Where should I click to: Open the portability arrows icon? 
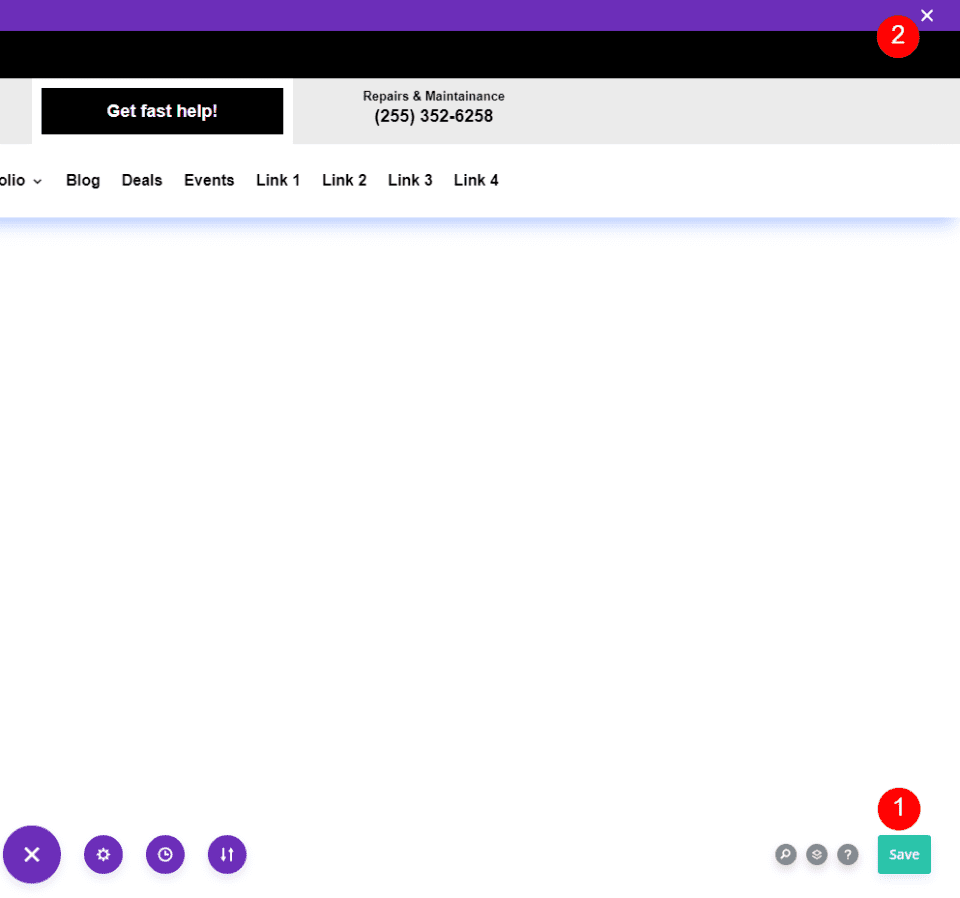[x=227, y=855]
